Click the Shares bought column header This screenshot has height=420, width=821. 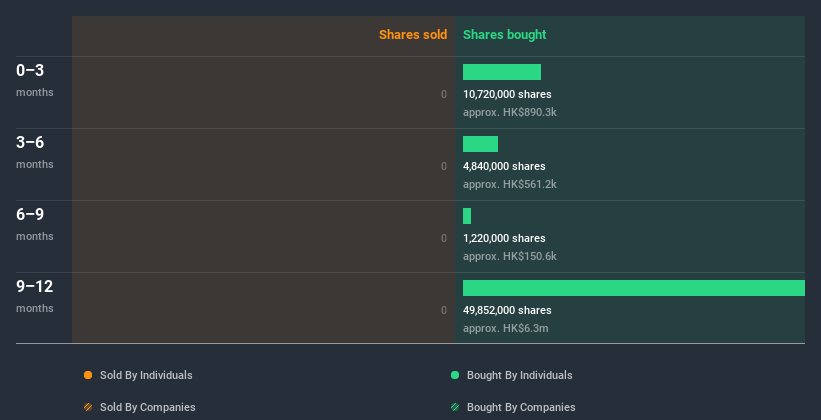pos(504,35)
